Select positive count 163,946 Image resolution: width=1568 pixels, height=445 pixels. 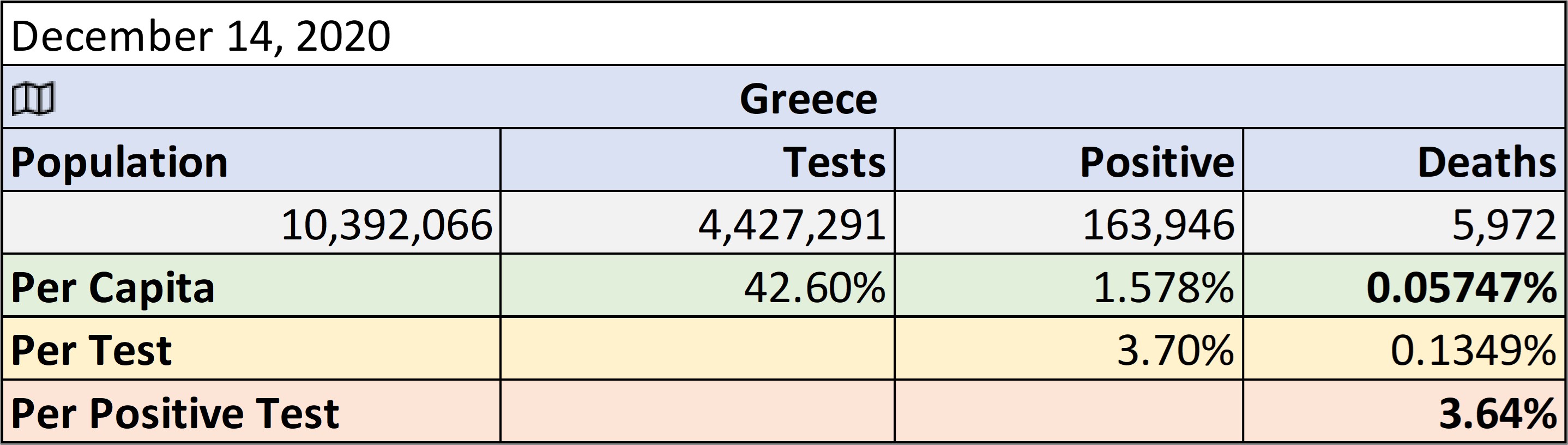[x=1069, y=223]
